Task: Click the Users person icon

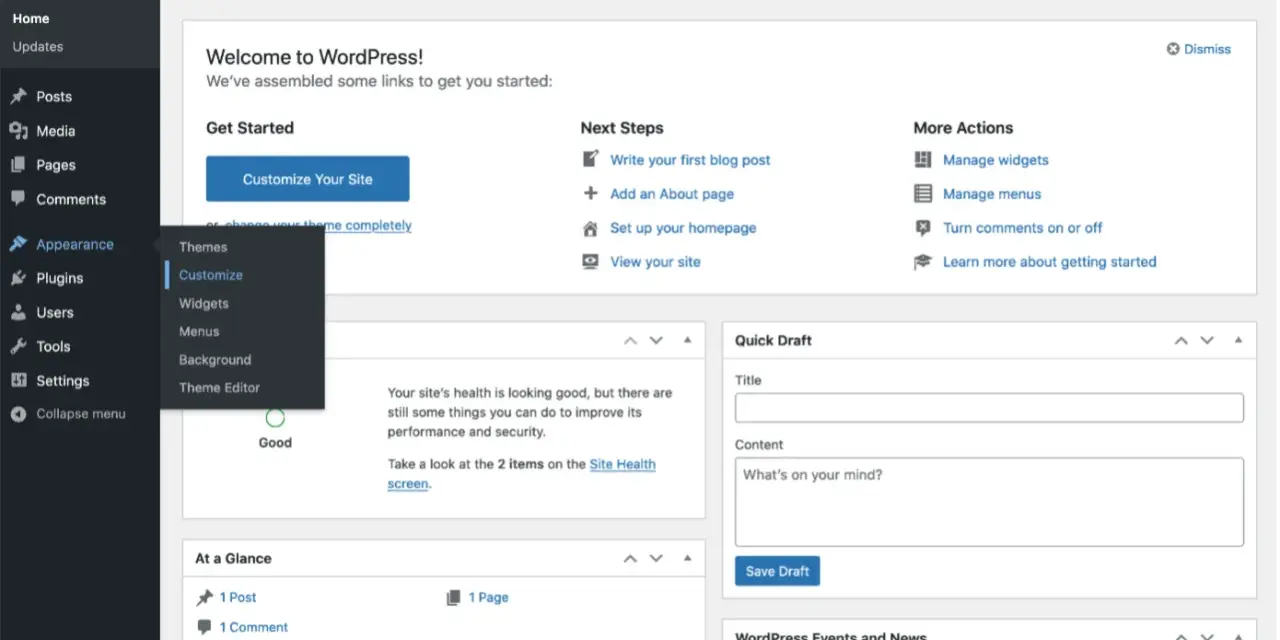Action: (x=18, y=312)
